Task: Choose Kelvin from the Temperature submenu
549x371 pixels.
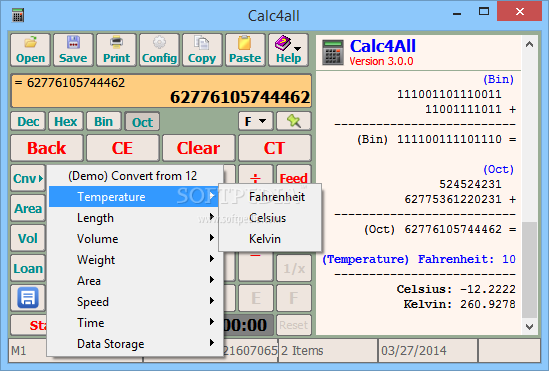Action: tap(270, 239)
